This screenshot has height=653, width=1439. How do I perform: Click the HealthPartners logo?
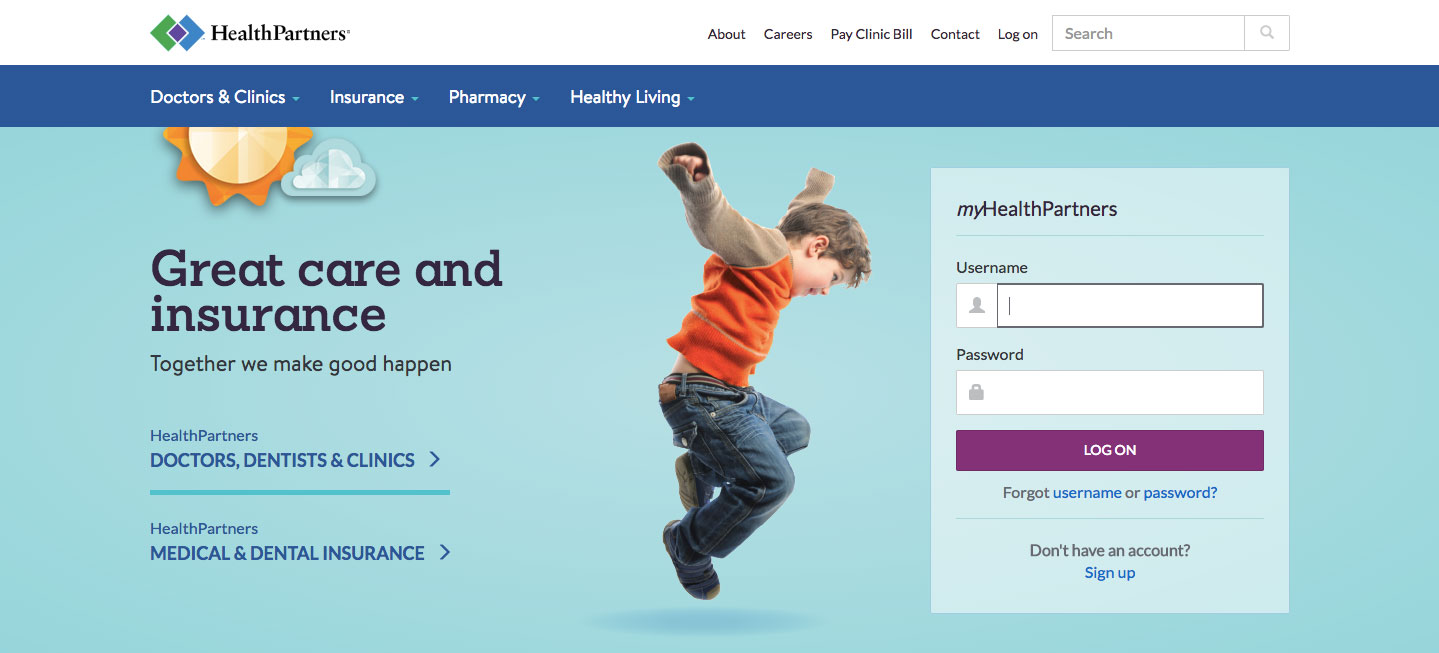pos(250,33)
